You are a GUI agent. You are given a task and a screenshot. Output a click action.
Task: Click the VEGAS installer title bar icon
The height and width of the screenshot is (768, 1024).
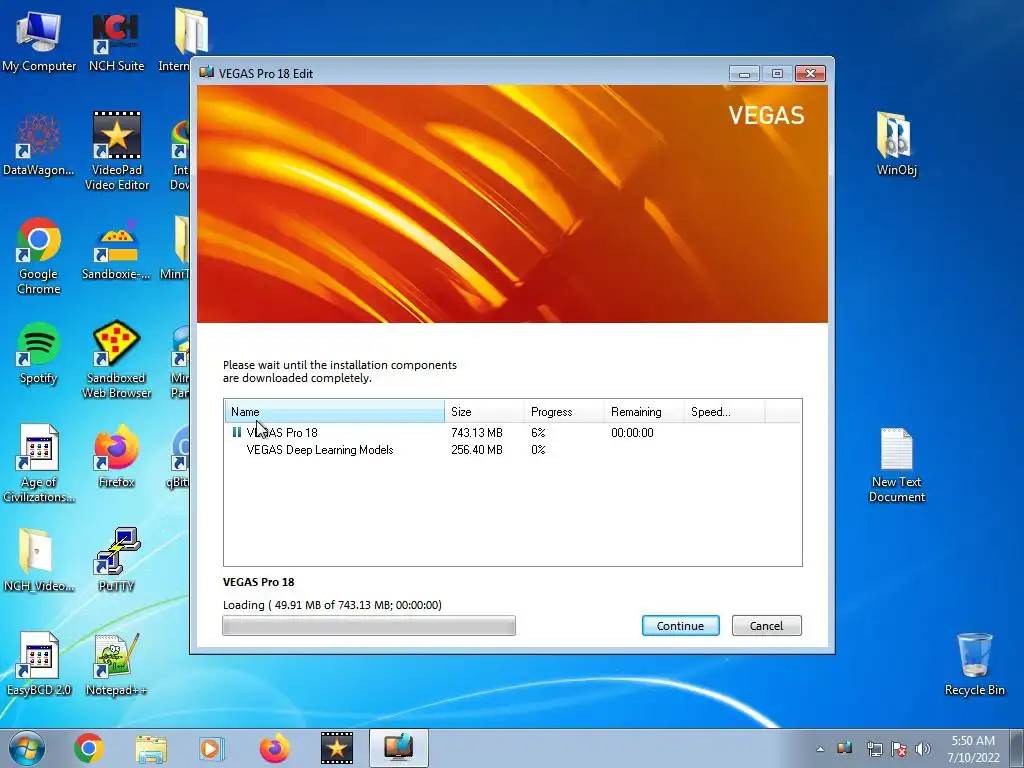point(207,72)
